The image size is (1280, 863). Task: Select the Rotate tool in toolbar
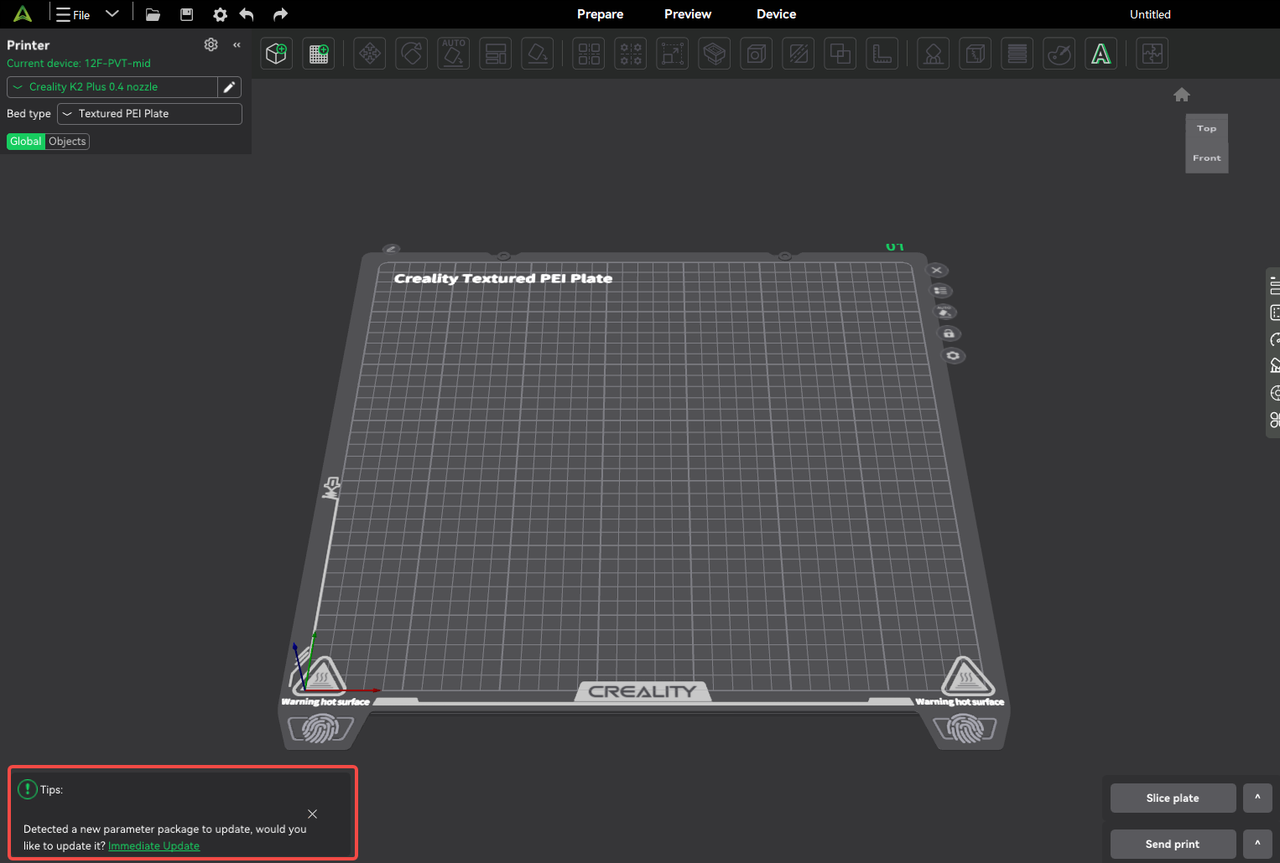(x=412, y=54)
